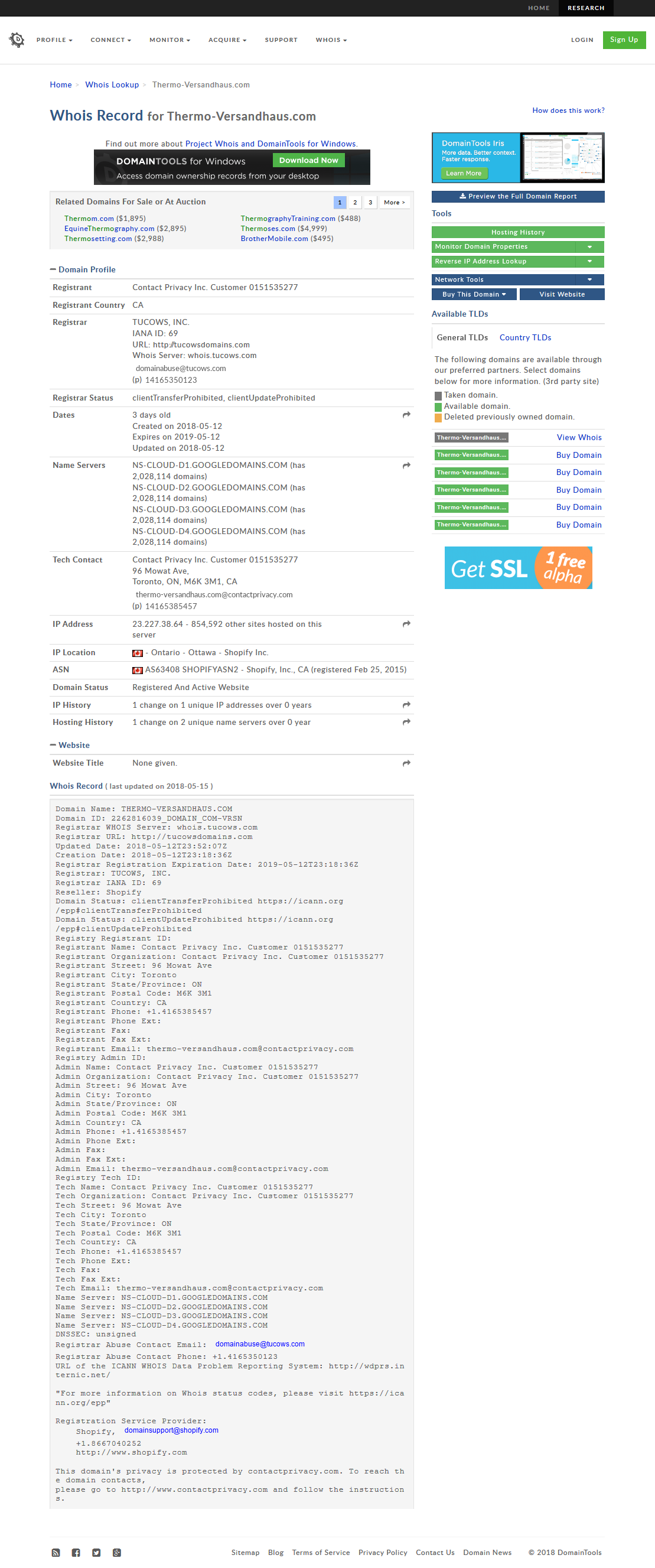655x1568 pixels.
Task: Open the BrotherMobile.com domain link
Action: click(275, 239)
